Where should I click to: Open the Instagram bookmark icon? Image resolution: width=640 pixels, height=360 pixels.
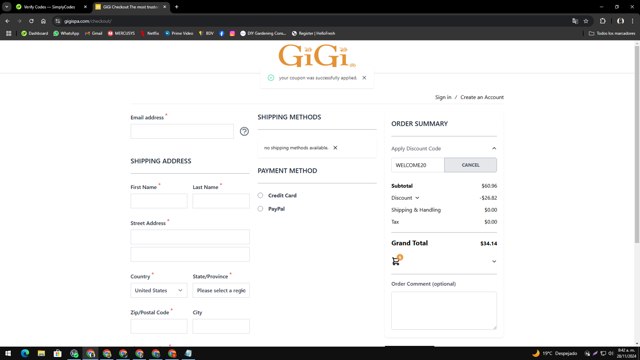pyautogui.click(x=232, y=33)
